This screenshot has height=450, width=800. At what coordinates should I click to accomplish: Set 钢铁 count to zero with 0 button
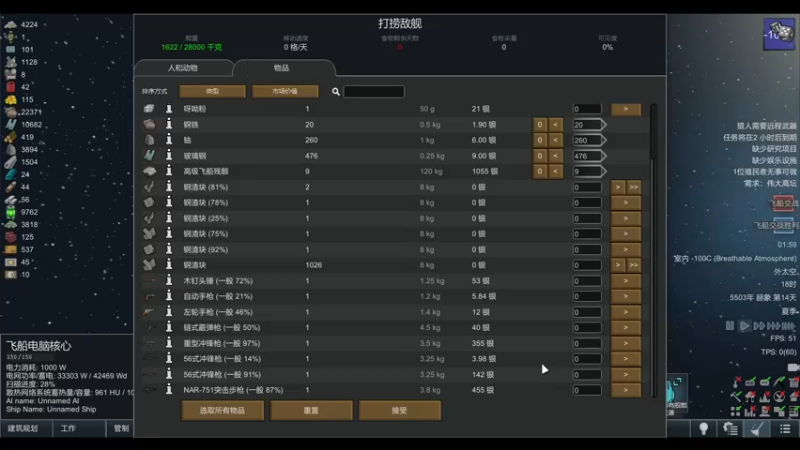click(540, 124)
